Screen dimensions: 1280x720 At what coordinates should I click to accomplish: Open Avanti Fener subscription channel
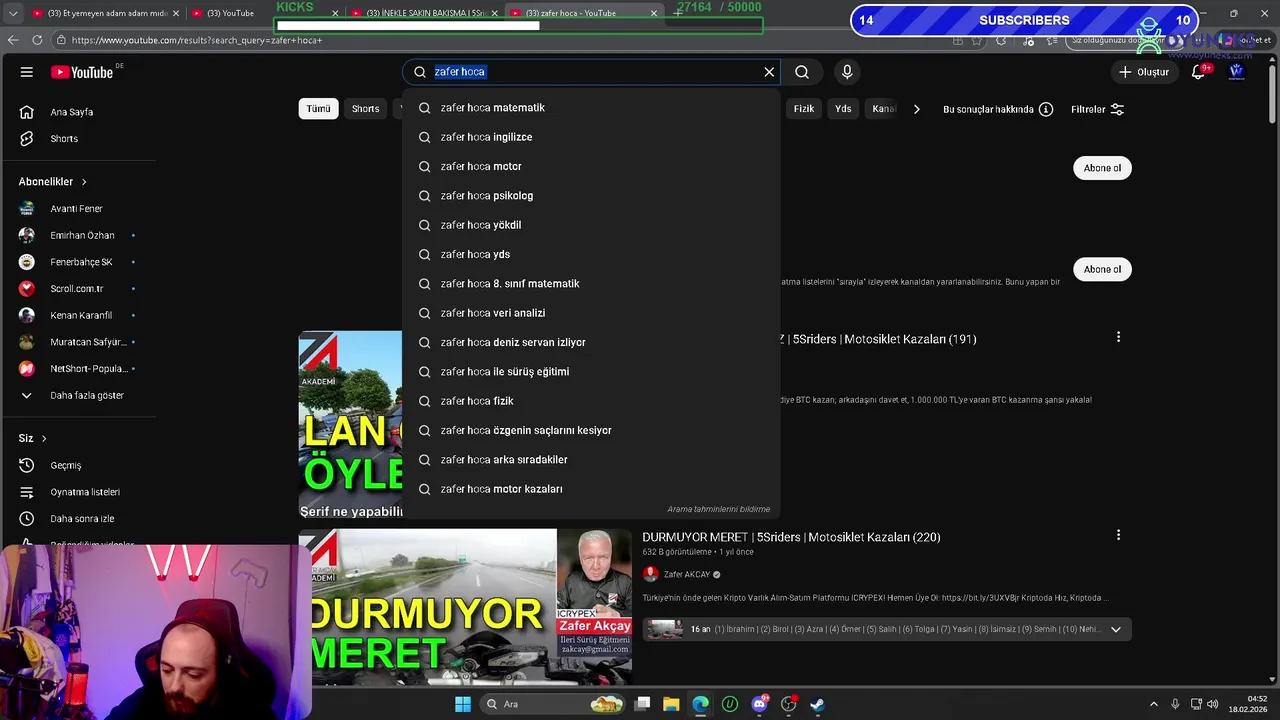coord(78,209)
